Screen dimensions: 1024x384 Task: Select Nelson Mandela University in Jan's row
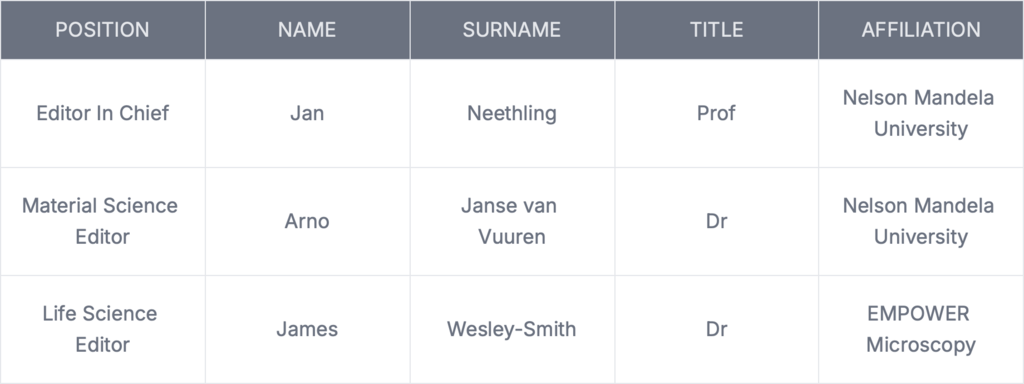tap(921, 113)
